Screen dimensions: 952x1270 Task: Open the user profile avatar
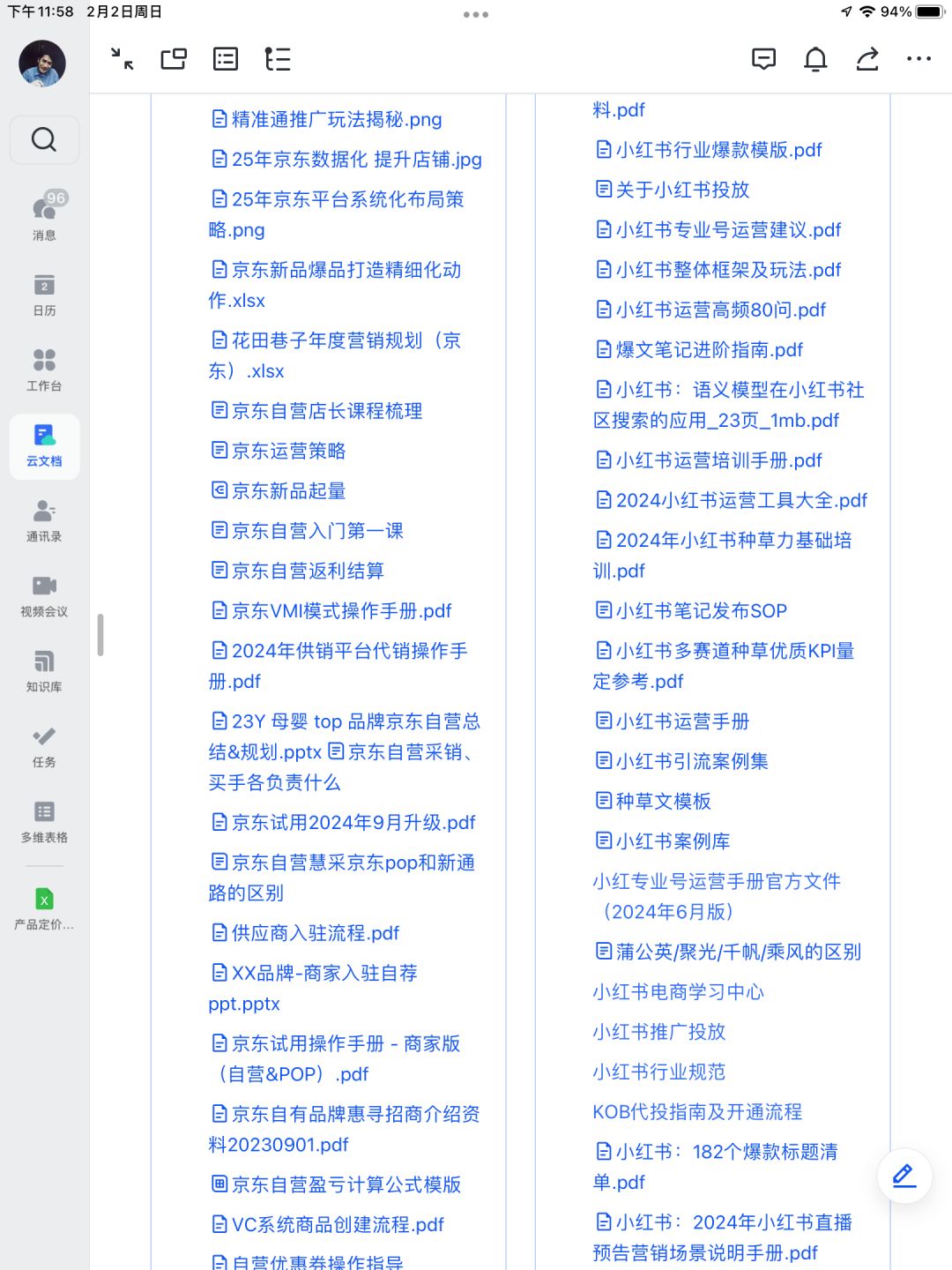pyautogui.click(x=42, y=63)
